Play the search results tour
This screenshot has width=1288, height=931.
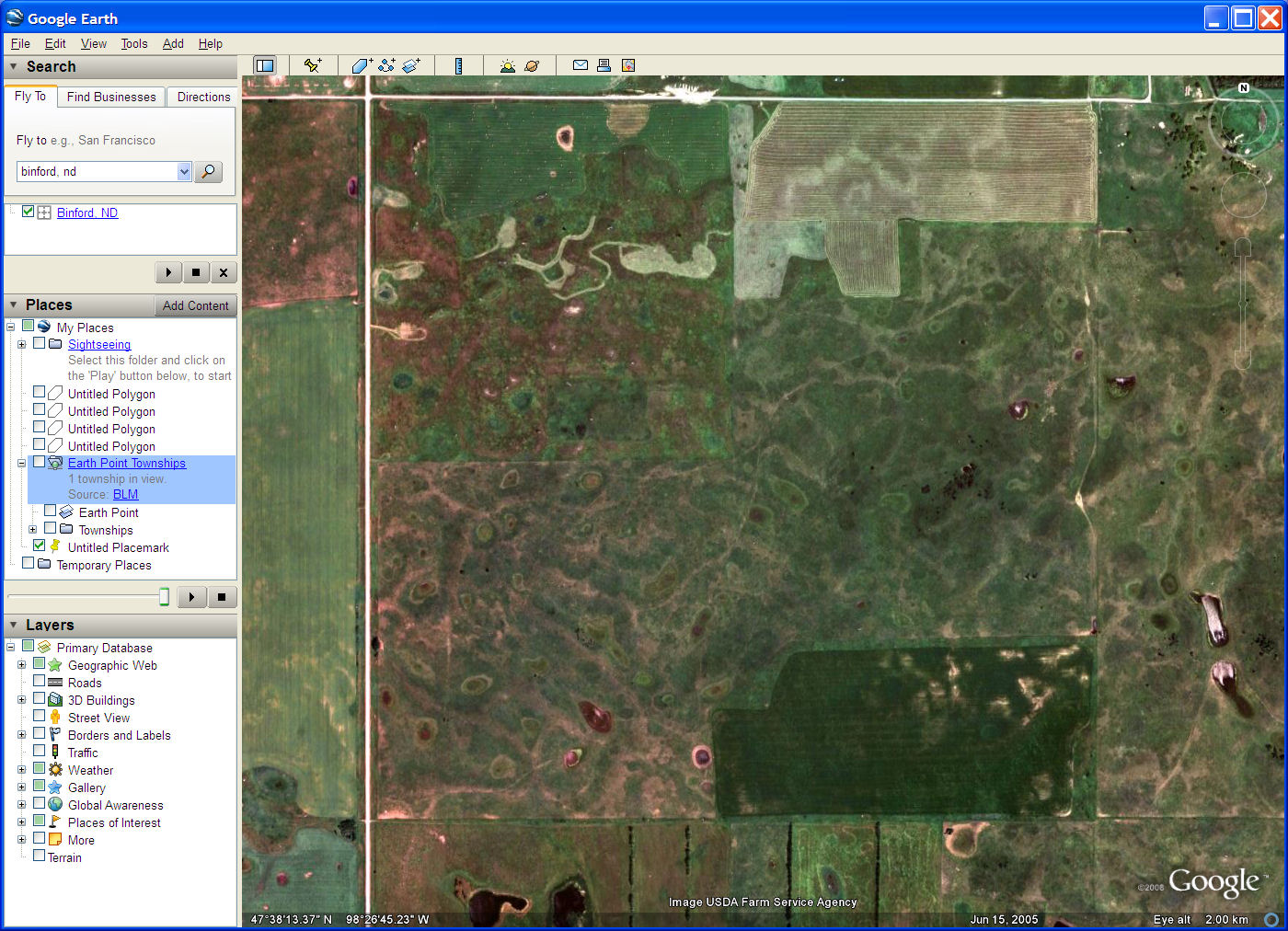tap(168, 272)
